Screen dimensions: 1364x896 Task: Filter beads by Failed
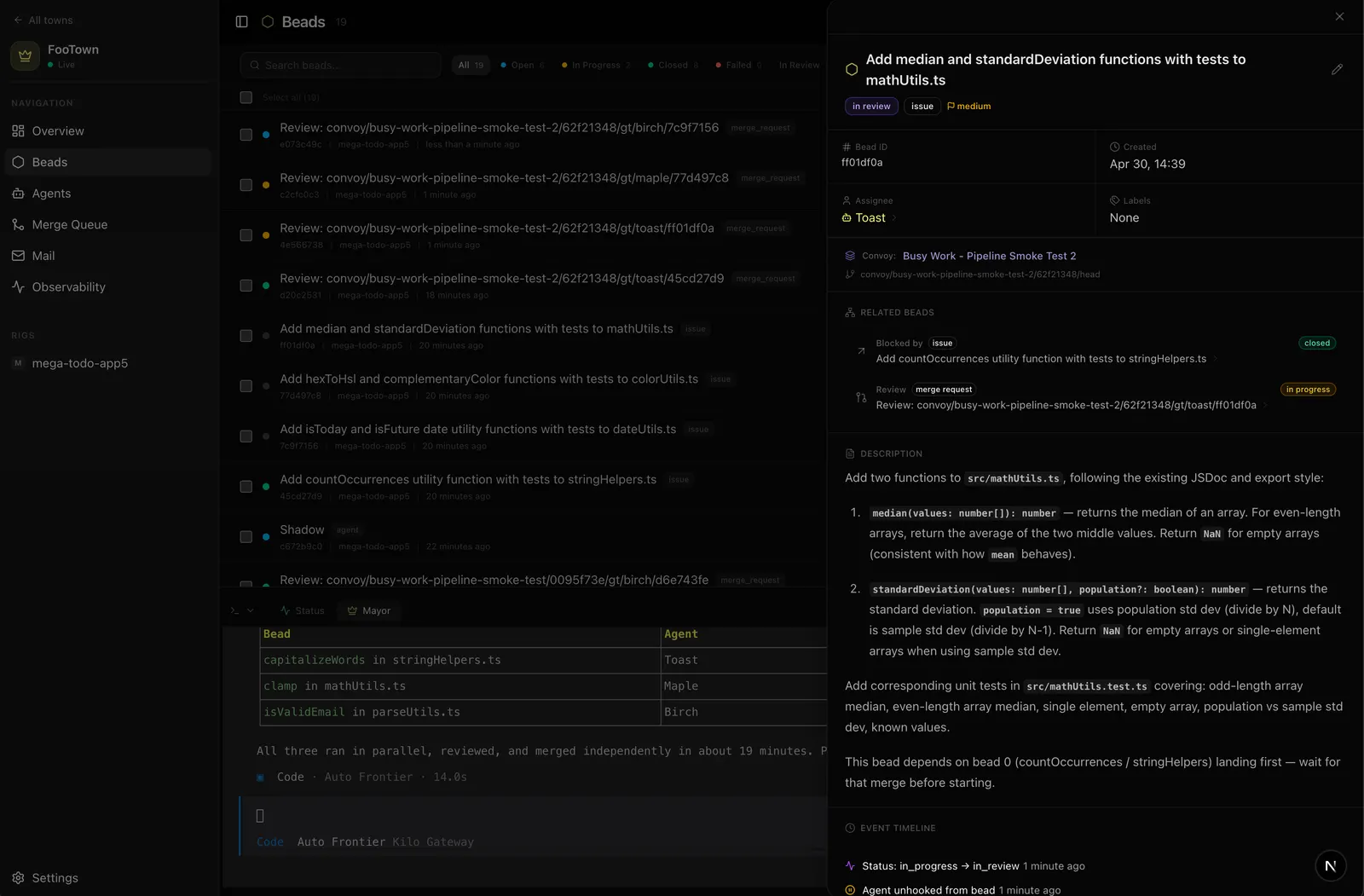point(739,65)
